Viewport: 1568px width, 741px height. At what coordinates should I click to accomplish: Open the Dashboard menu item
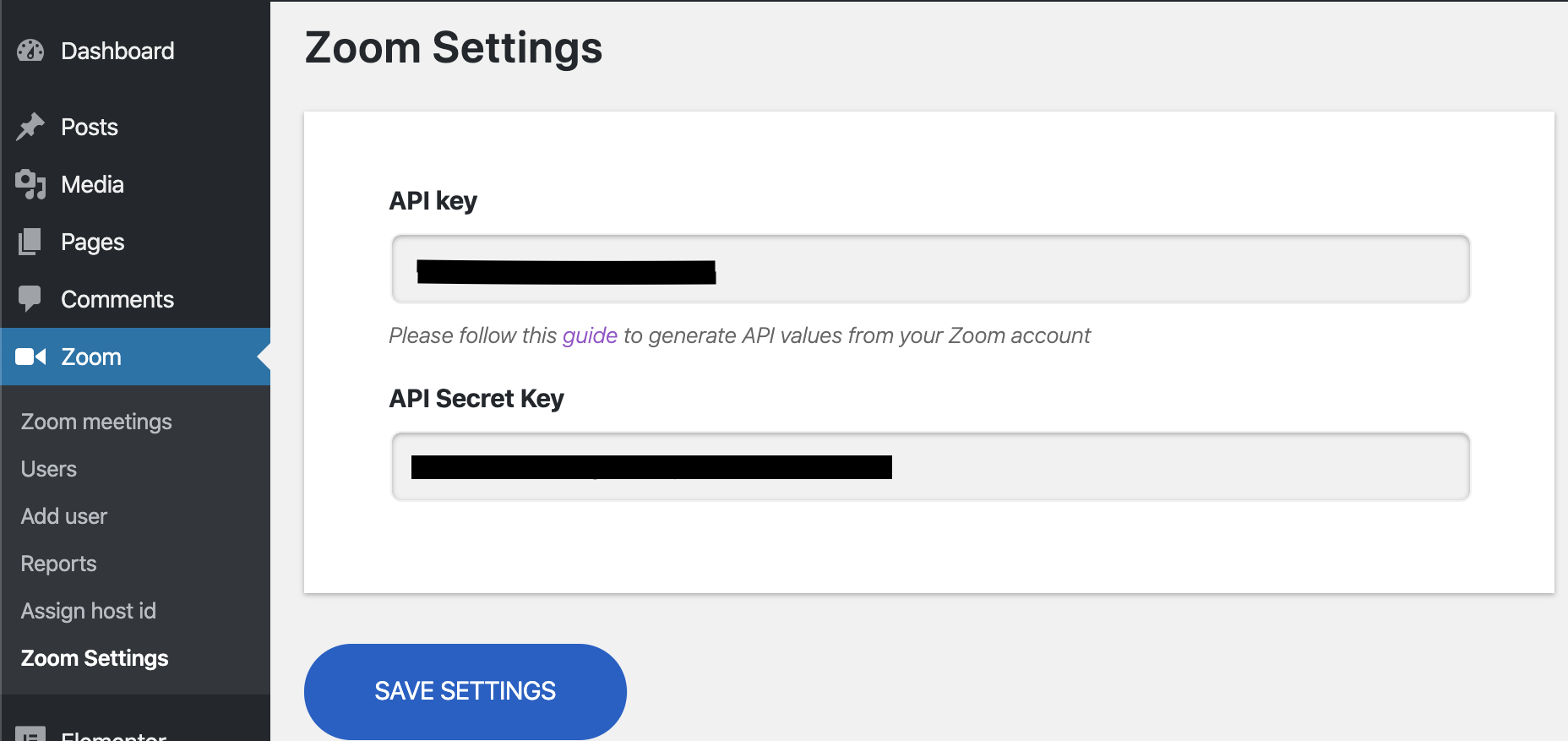[117, 51]
